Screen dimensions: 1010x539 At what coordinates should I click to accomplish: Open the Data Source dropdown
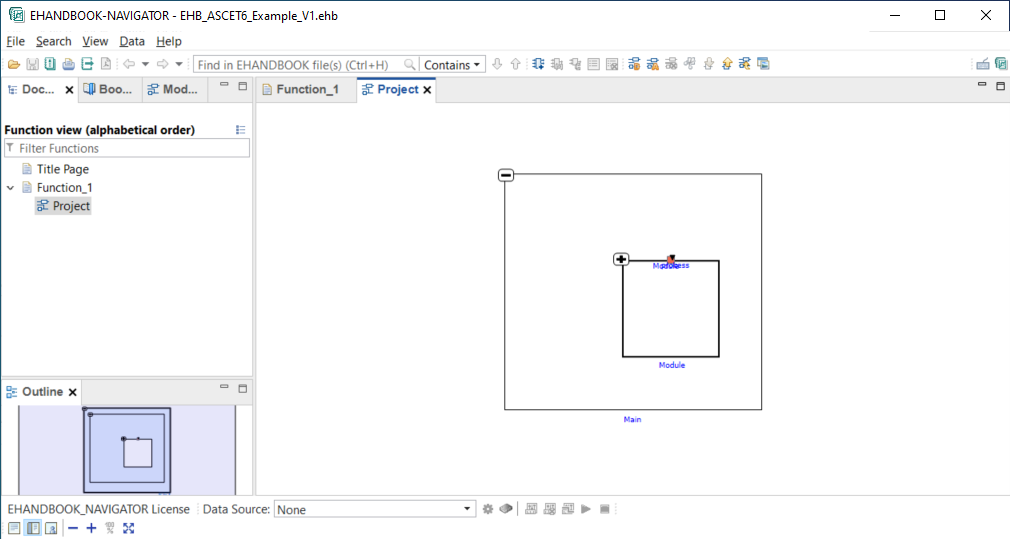375,509
